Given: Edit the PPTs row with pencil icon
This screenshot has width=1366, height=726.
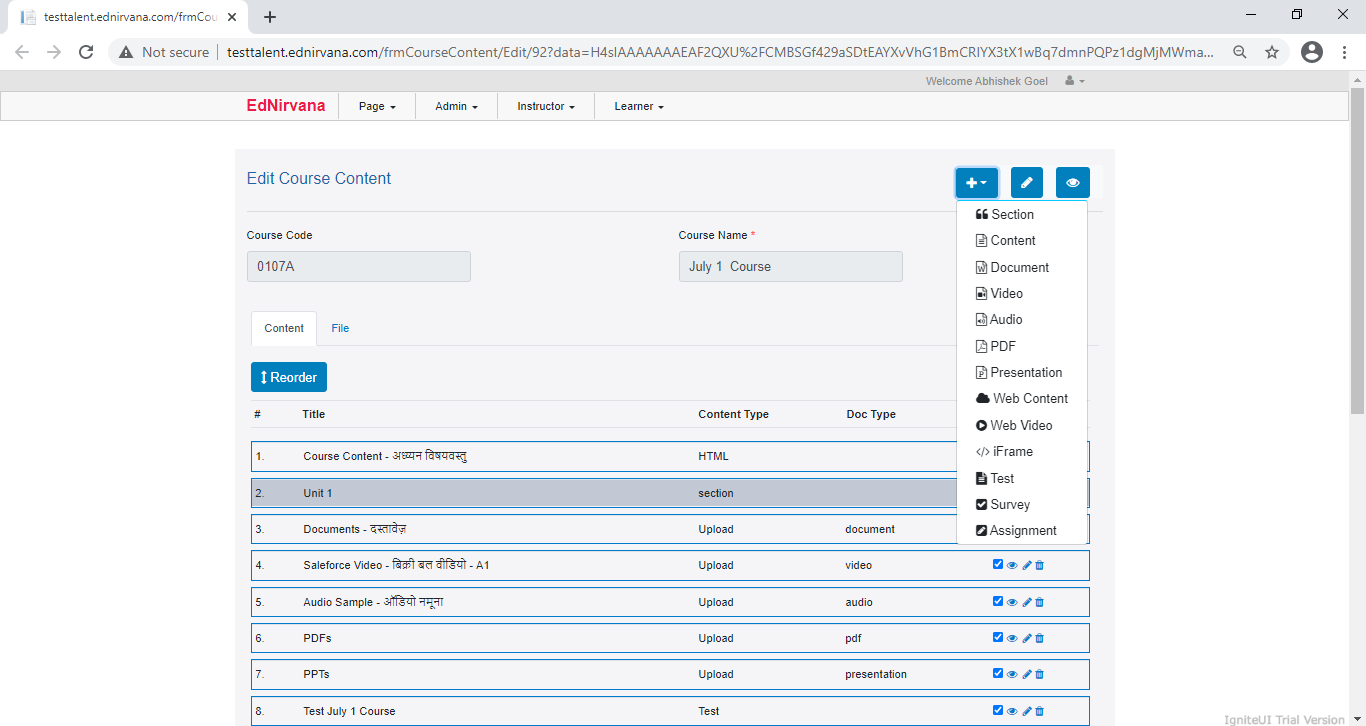Looking at the screenshot, I should (x=1027, y=674).
